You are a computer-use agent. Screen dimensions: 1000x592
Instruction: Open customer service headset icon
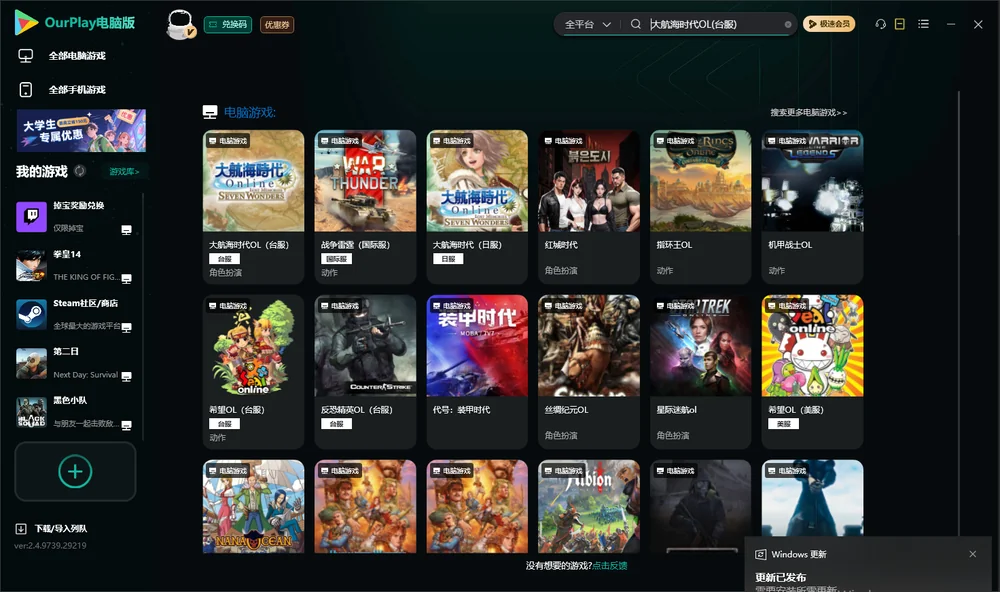click(x=881, y=24)
